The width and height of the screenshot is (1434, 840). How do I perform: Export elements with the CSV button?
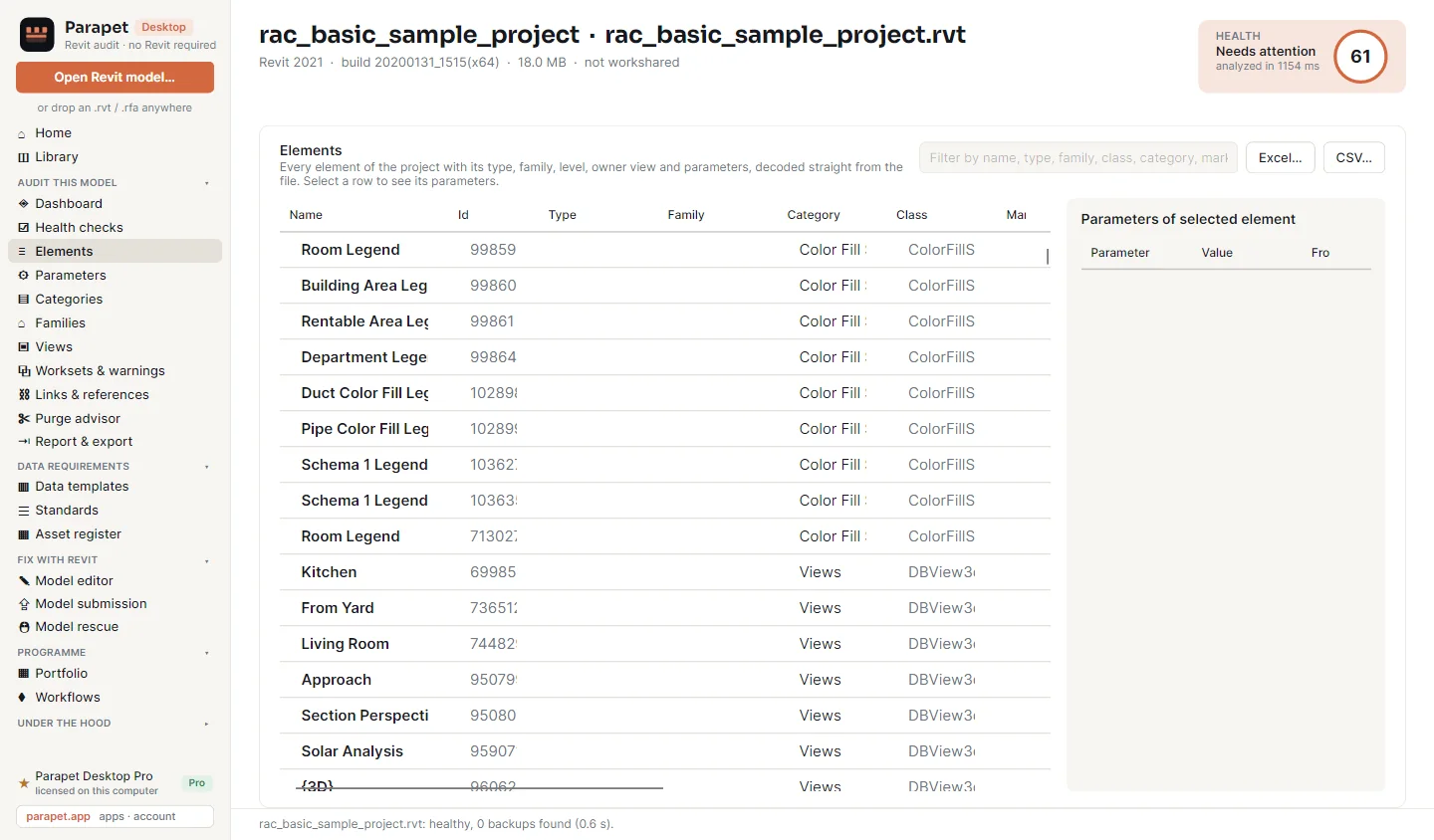tap(1354, 157)
